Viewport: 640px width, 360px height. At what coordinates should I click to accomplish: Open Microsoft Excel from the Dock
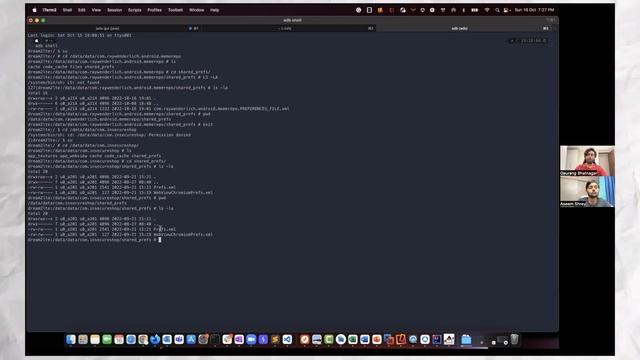[x=353, y=339]
